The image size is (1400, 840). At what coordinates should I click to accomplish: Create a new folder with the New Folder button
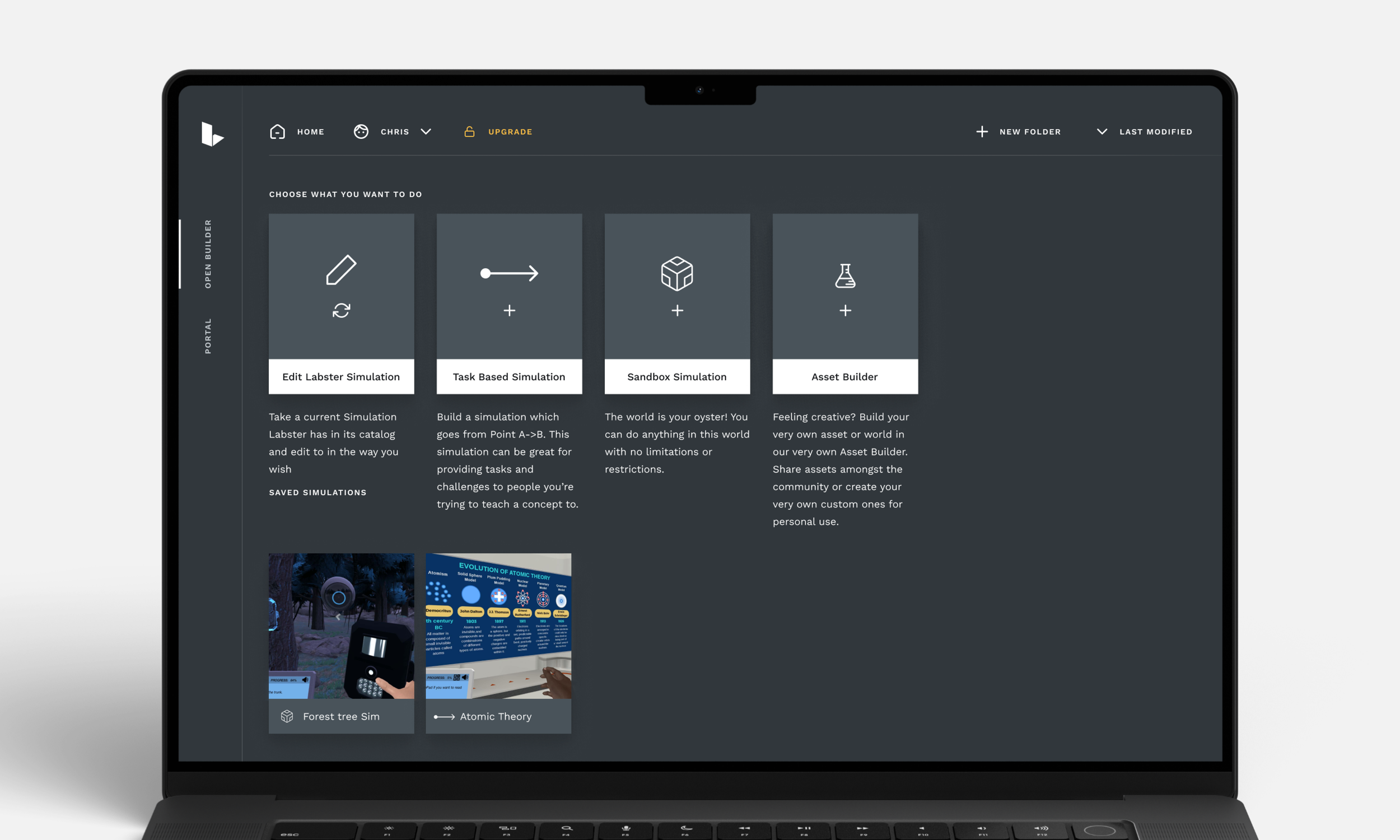[1030, 132]
